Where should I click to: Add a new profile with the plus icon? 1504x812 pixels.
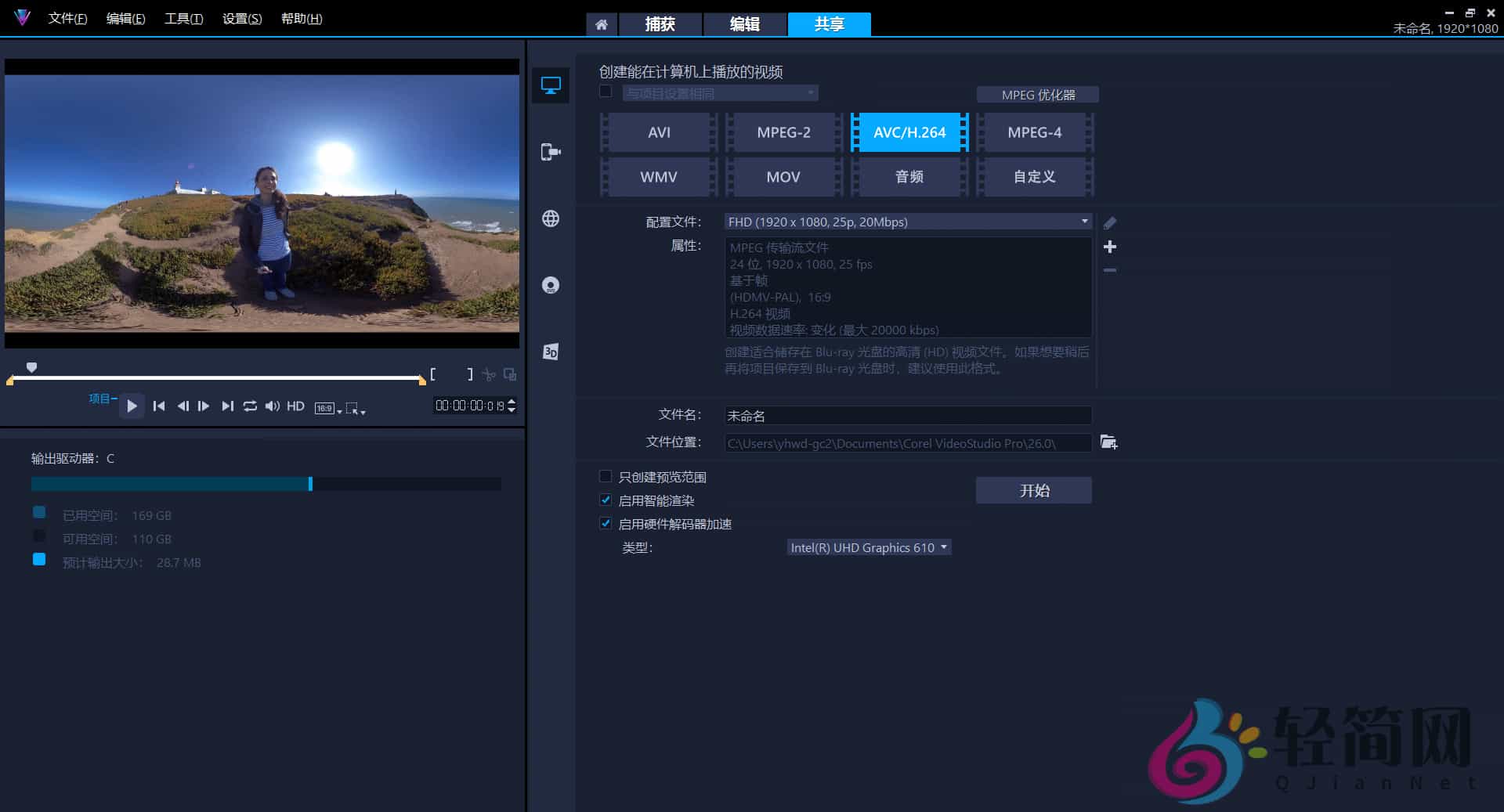click(1110, 247)
